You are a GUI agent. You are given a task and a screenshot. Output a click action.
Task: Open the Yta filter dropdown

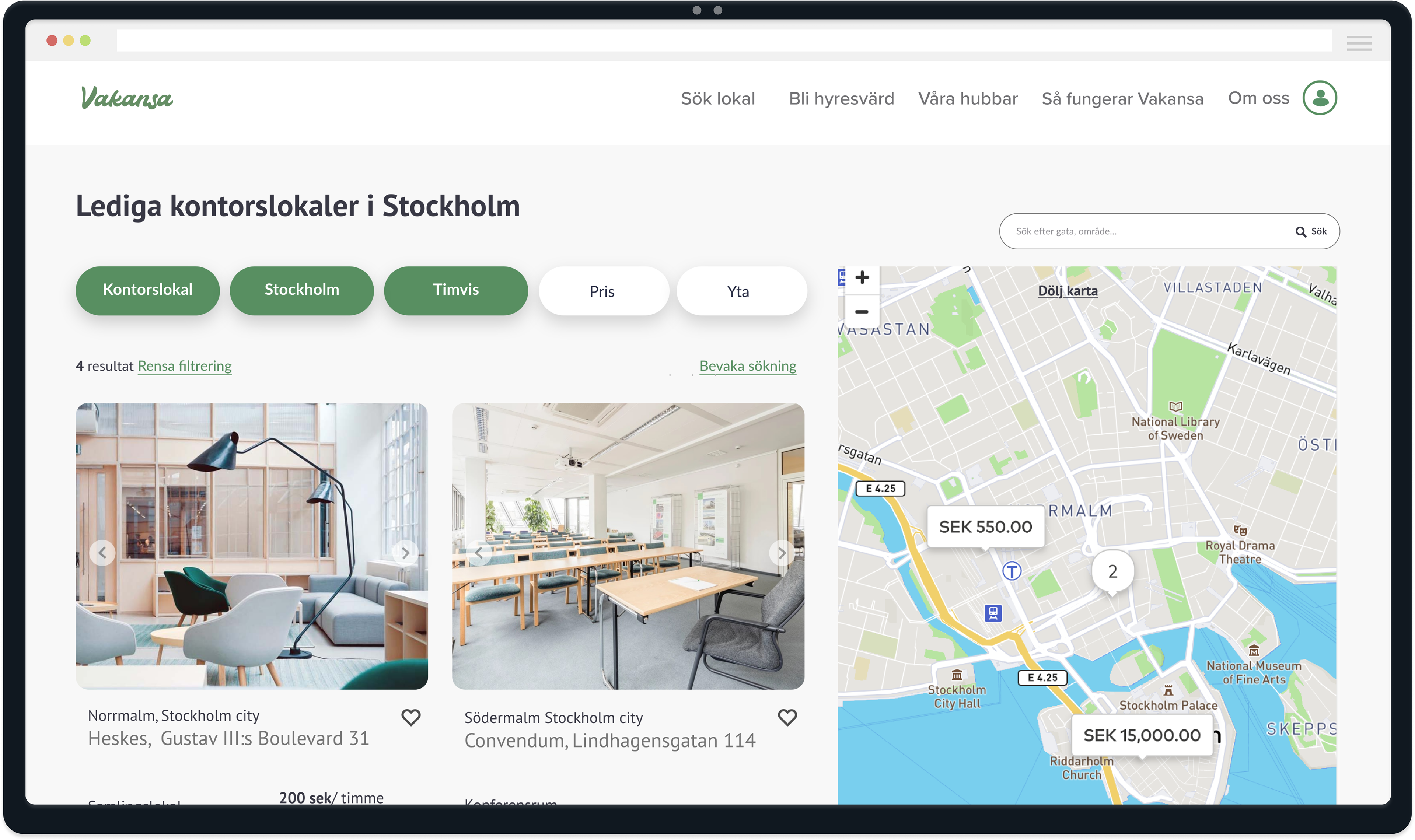click(x=741, y=291)
